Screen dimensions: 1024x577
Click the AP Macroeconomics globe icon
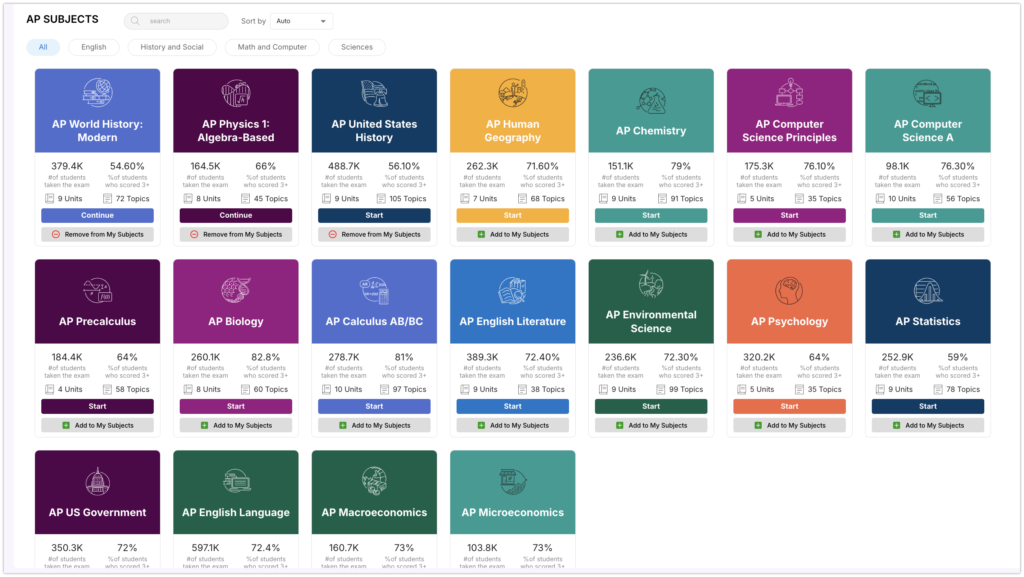pos(374,482)
